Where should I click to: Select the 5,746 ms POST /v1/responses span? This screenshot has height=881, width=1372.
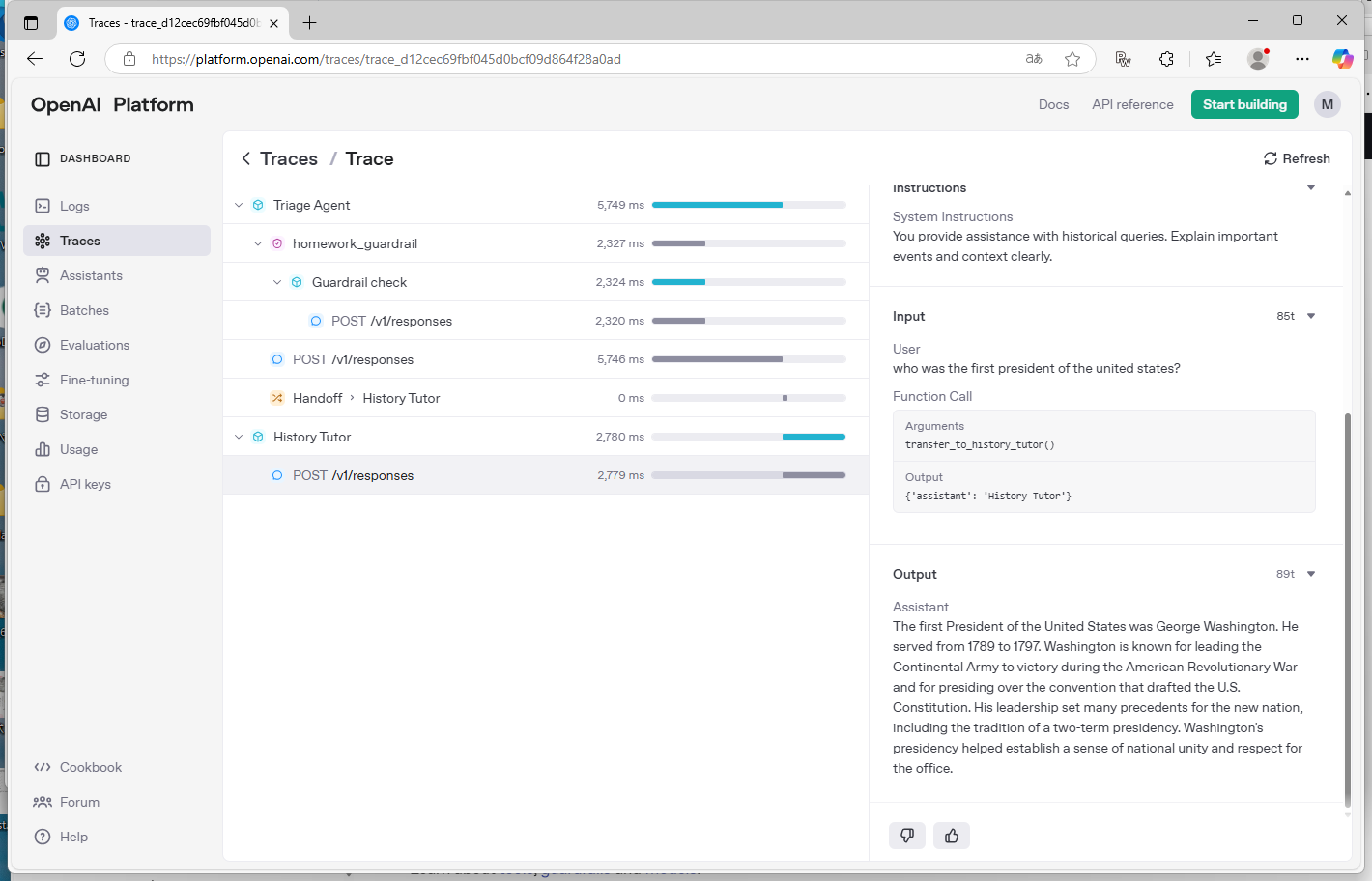tap(546, 359)
